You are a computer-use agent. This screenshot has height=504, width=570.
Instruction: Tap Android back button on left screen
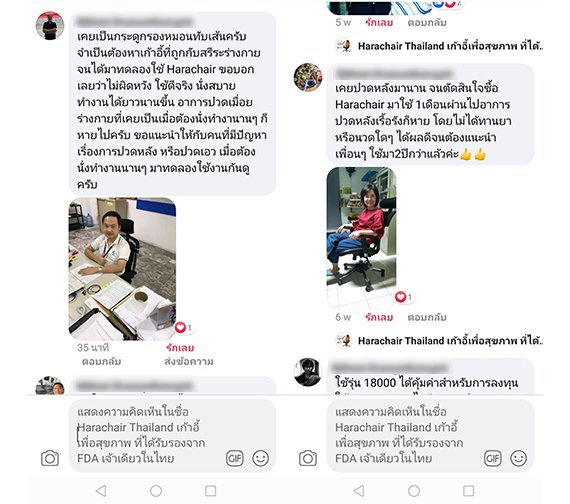point(101,491)
